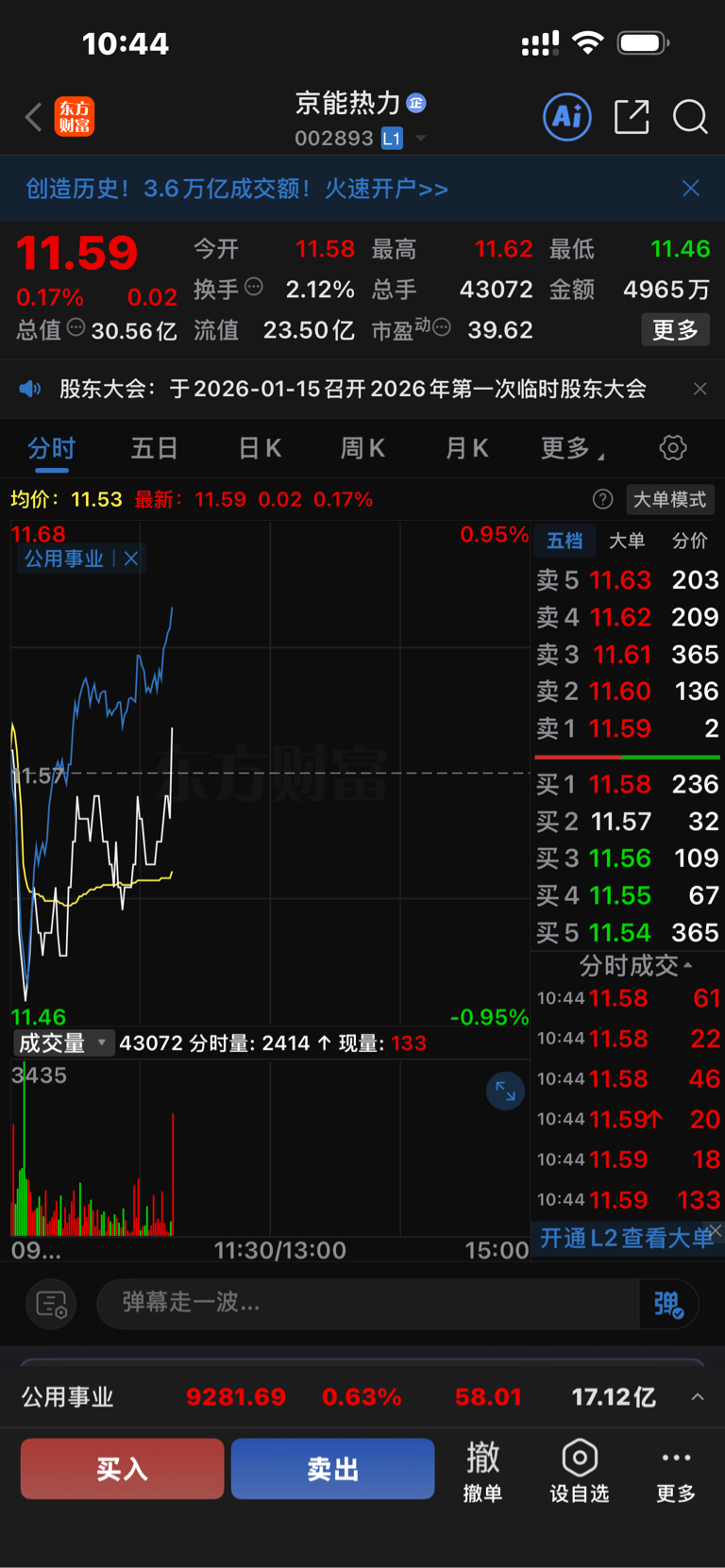725x1568 pixels.
Task: Open the 成交量 indicator dropdown
Action: coord(62,1043)
